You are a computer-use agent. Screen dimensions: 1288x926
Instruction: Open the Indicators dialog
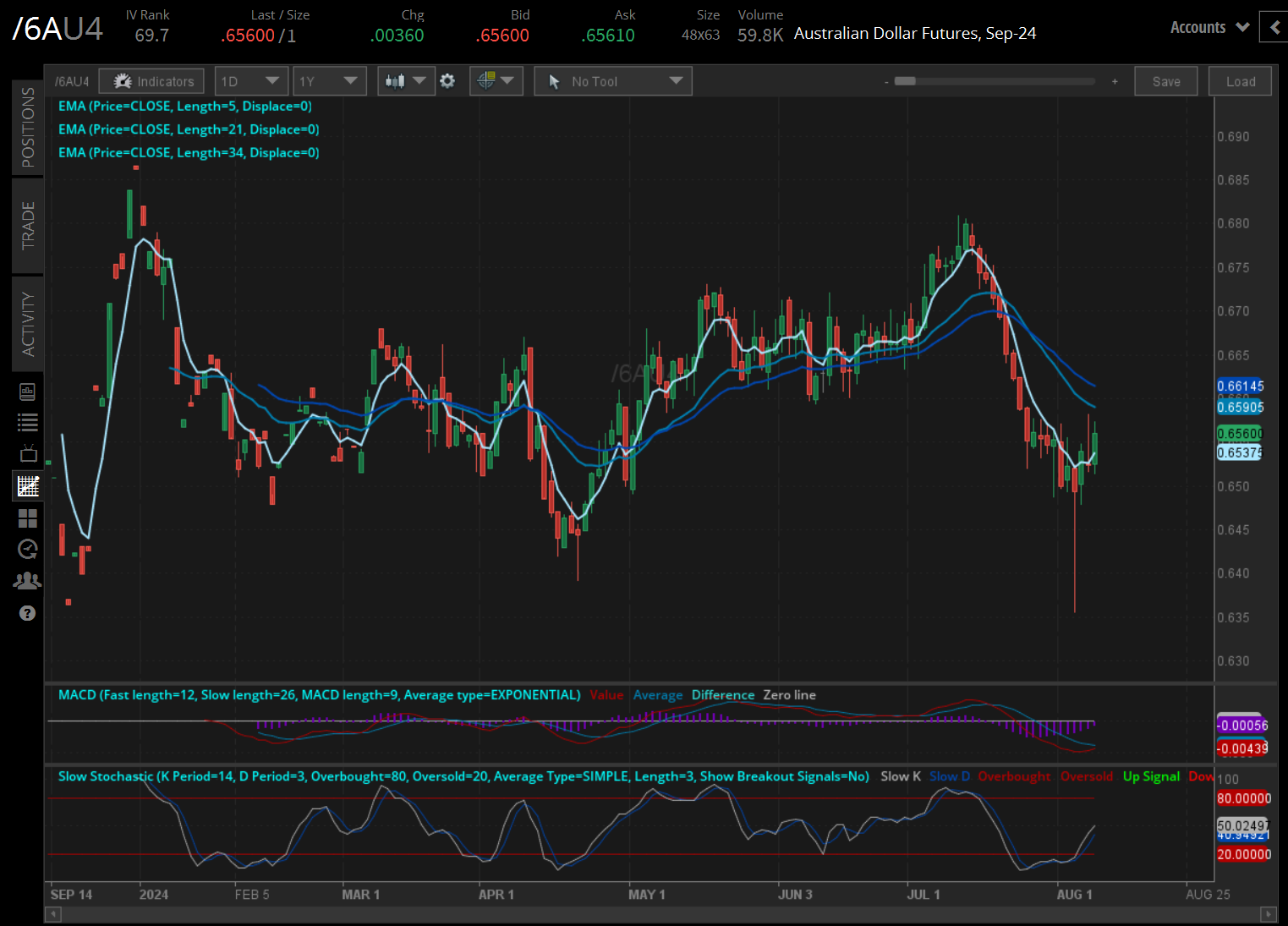click(x=151, y=80)
